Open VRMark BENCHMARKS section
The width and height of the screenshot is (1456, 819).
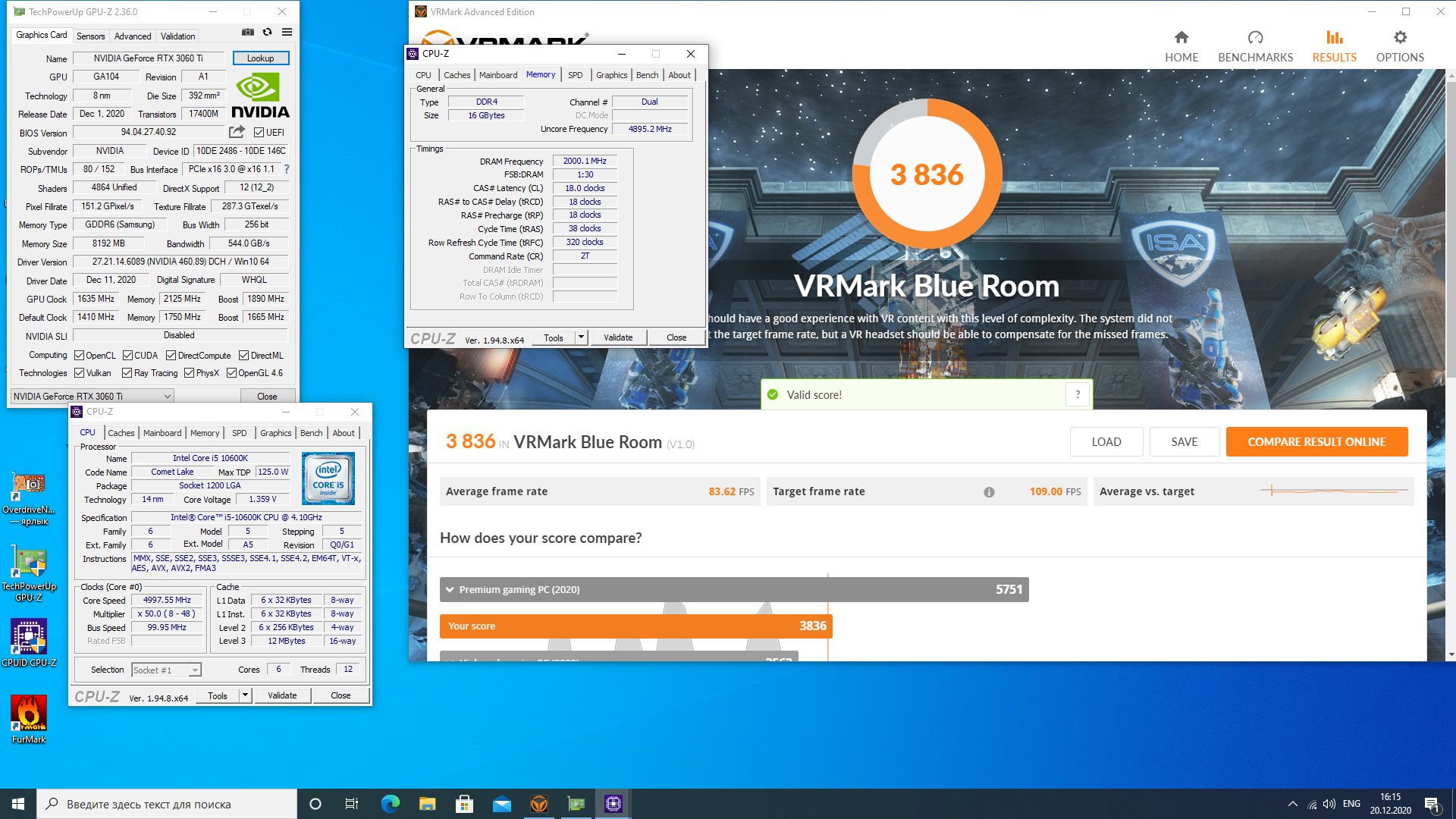coord(1255,47)
